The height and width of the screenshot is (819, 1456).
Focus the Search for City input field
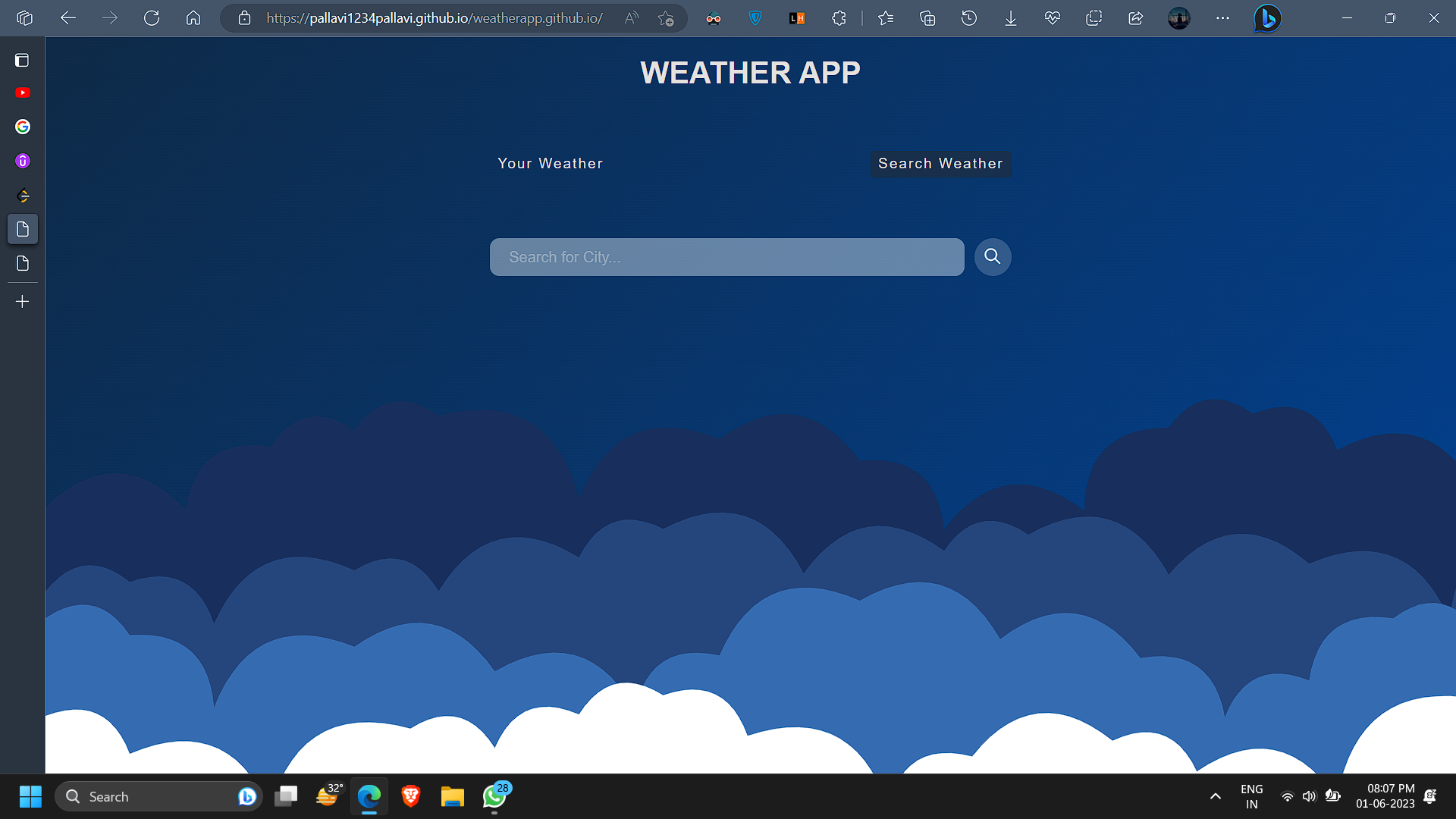[x=726, y=257]
